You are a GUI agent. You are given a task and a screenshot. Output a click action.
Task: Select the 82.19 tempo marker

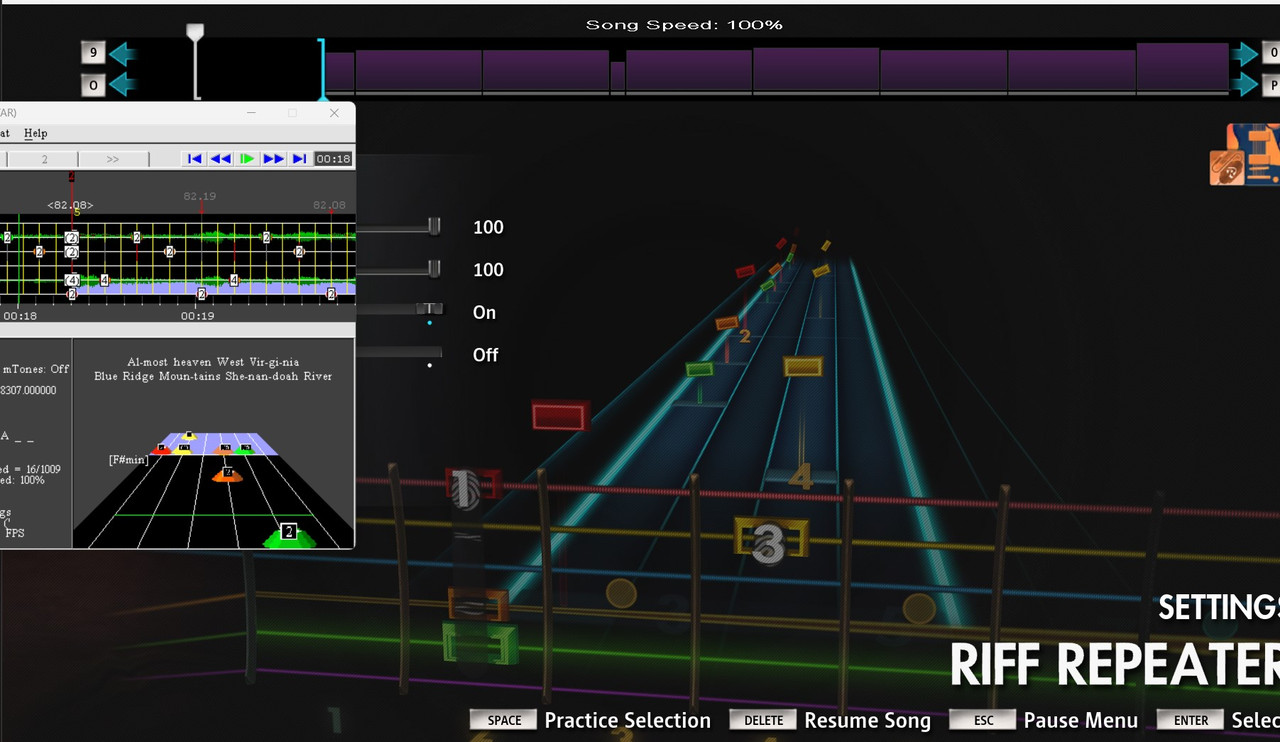point(200,197)
